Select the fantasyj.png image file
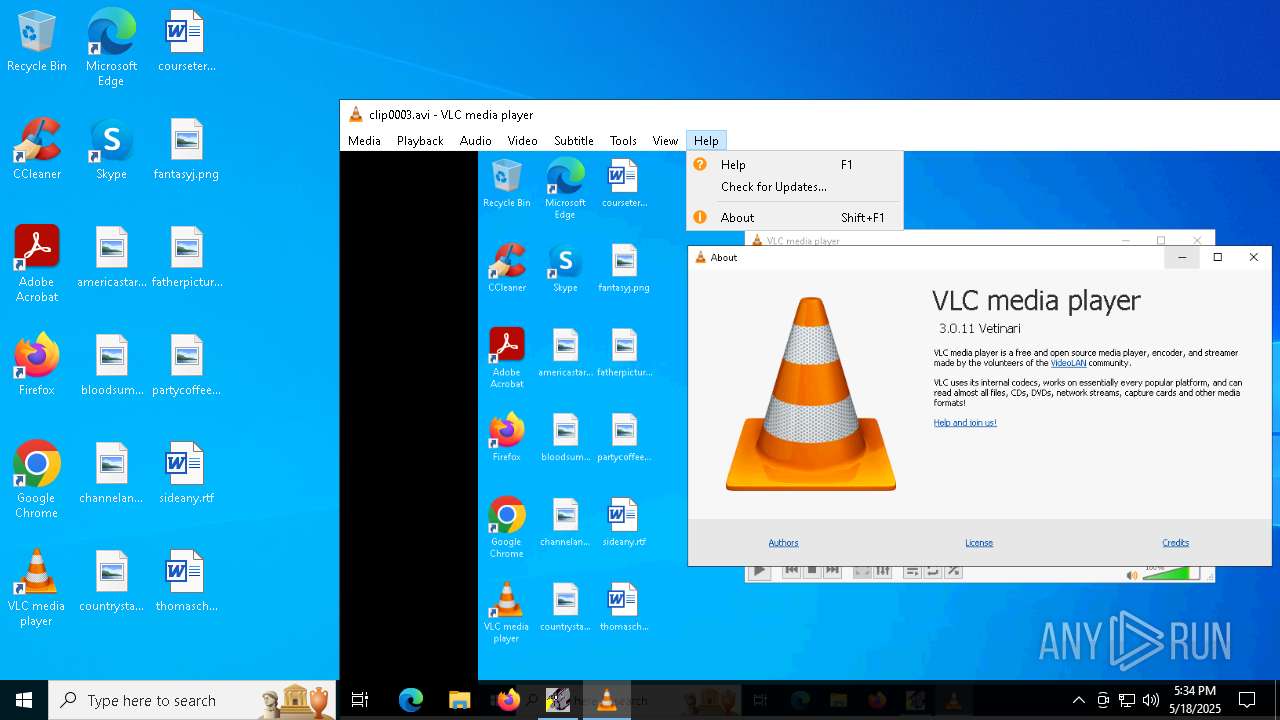 (x=186, y=150)
